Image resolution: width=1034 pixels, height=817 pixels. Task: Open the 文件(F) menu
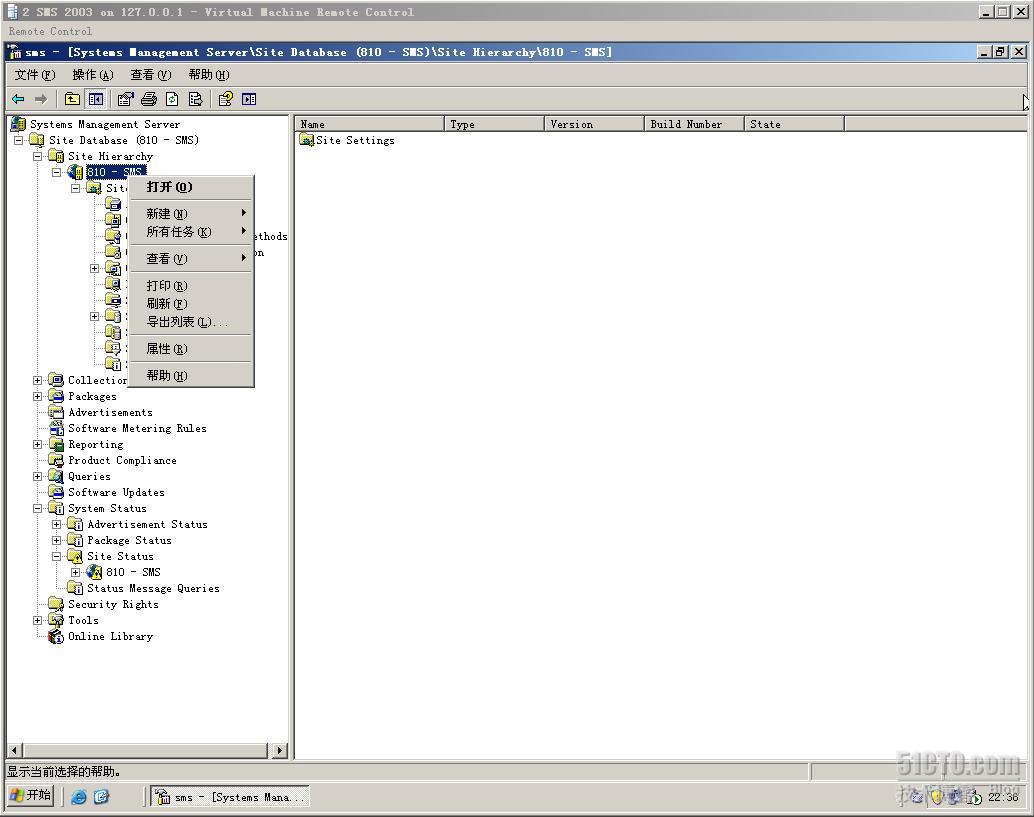coord(35,75)
